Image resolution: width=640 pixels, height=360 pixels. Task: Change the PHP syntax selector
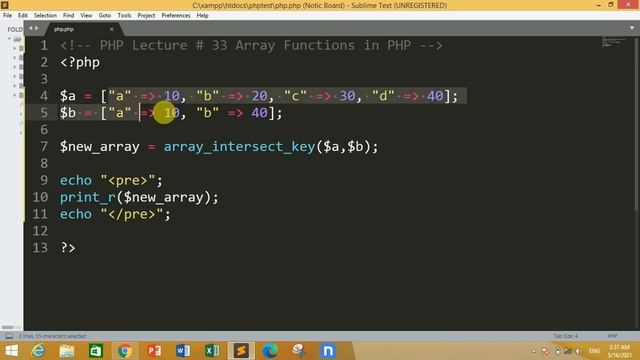pos(612,336)
